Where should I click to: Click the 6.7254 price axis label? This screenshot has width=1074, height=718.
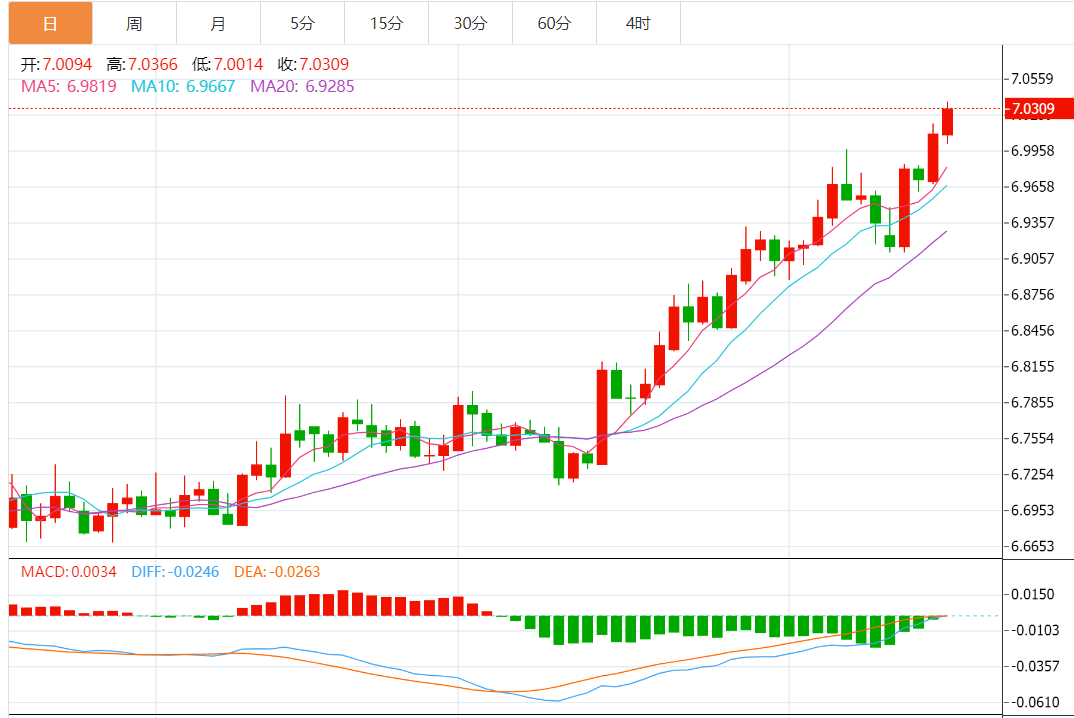[x=1032, y=474]
